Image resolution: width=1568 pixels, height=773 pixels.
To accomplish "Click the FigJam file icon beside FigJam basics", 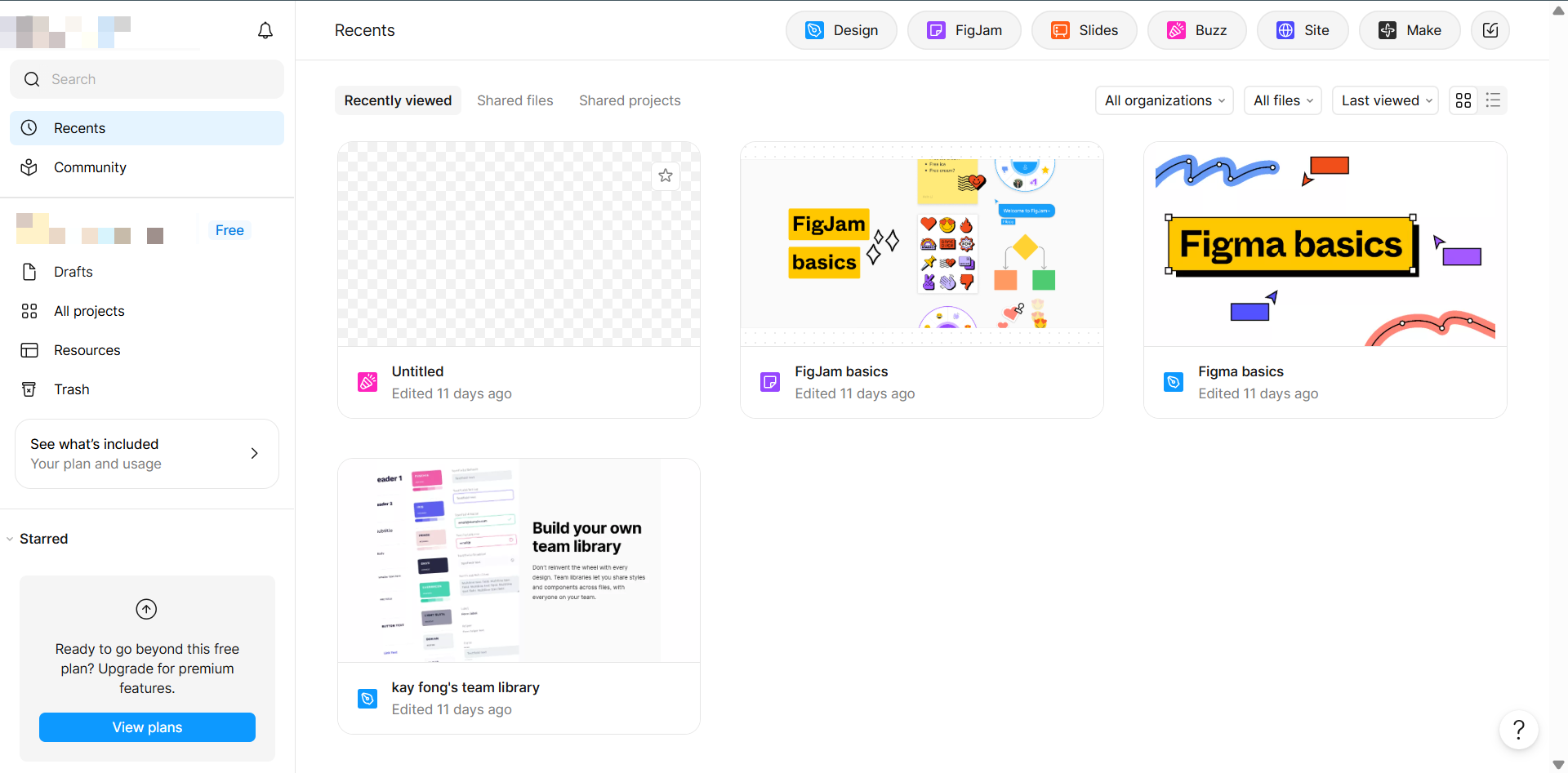I will click(770, 382).
